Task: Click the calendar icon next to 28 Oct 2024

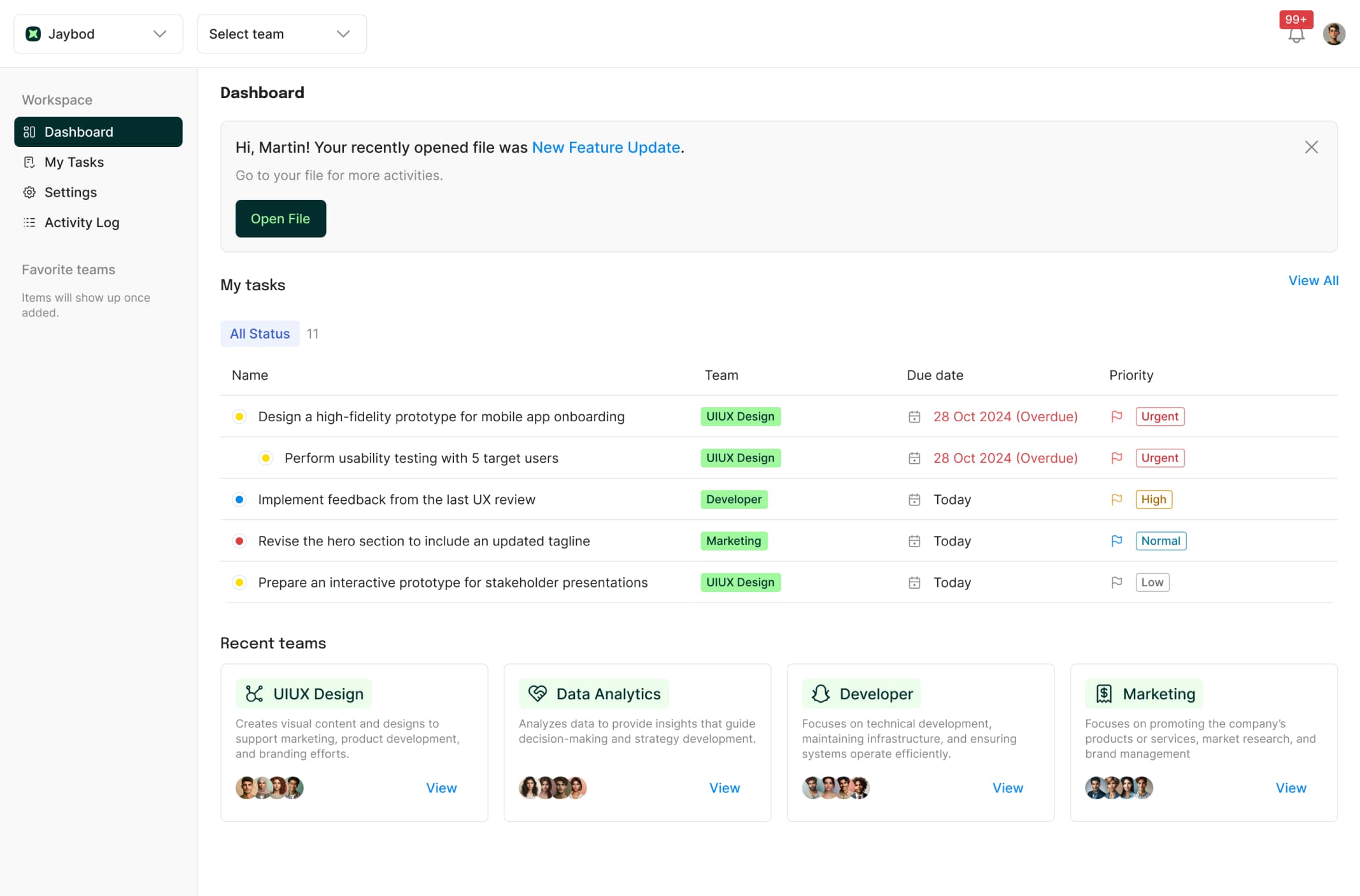Action: coord(914,416)
